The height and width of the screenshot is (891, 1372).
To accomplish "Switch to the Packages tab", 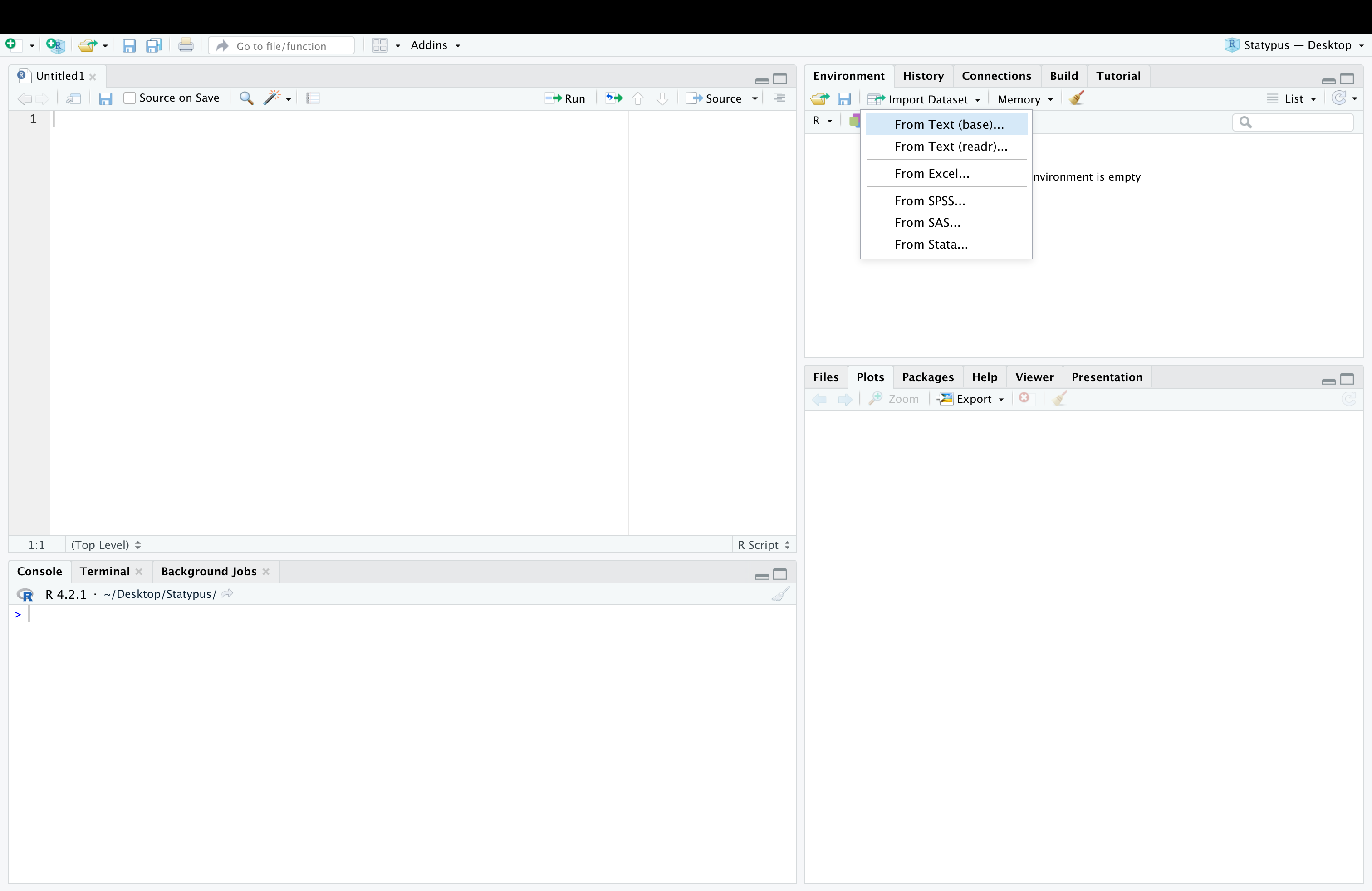I will pos(927,377).
